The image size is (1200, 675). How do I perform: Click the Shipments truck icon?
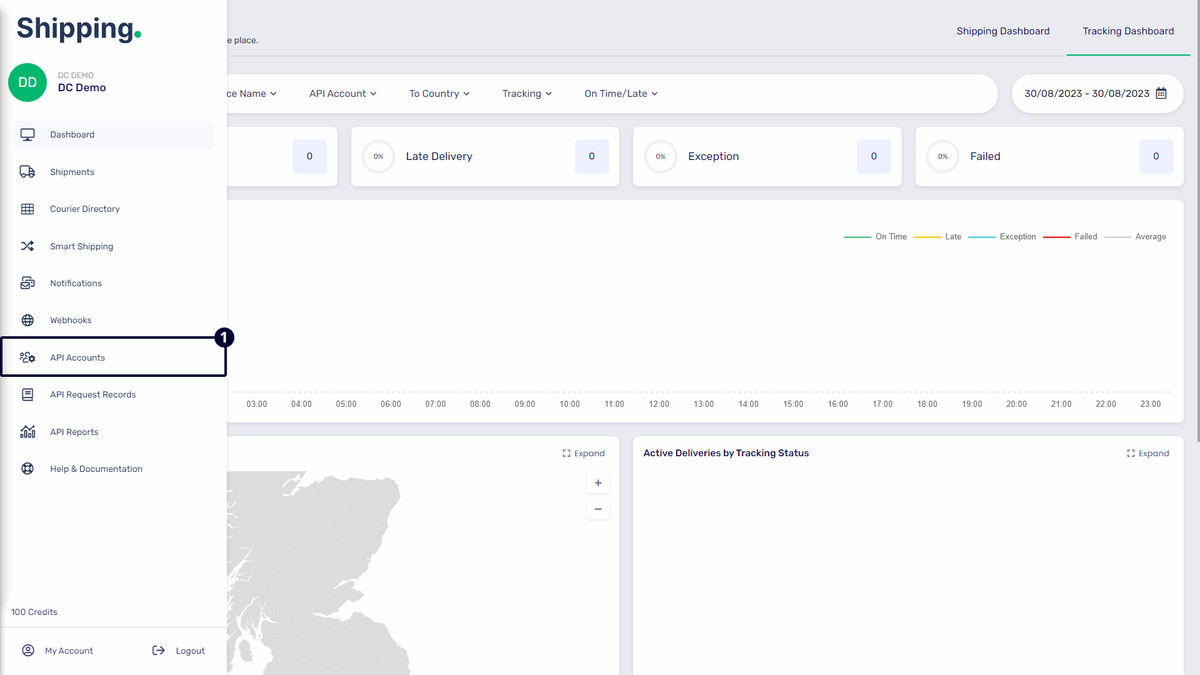(x=28, y=172)
